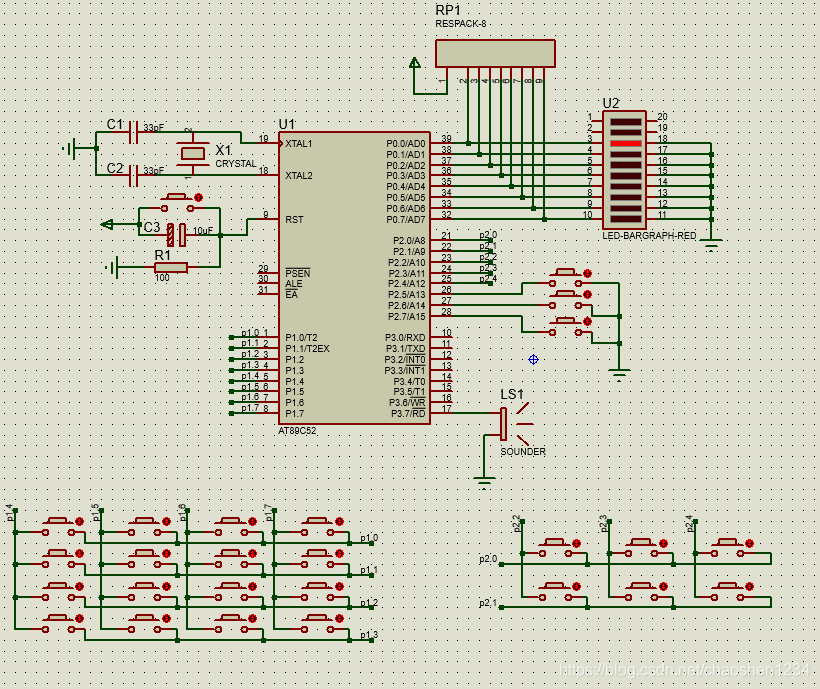The image size is (820, 689).
Task: Select the crystal X1 symbol
Action: tap(192, 154)
